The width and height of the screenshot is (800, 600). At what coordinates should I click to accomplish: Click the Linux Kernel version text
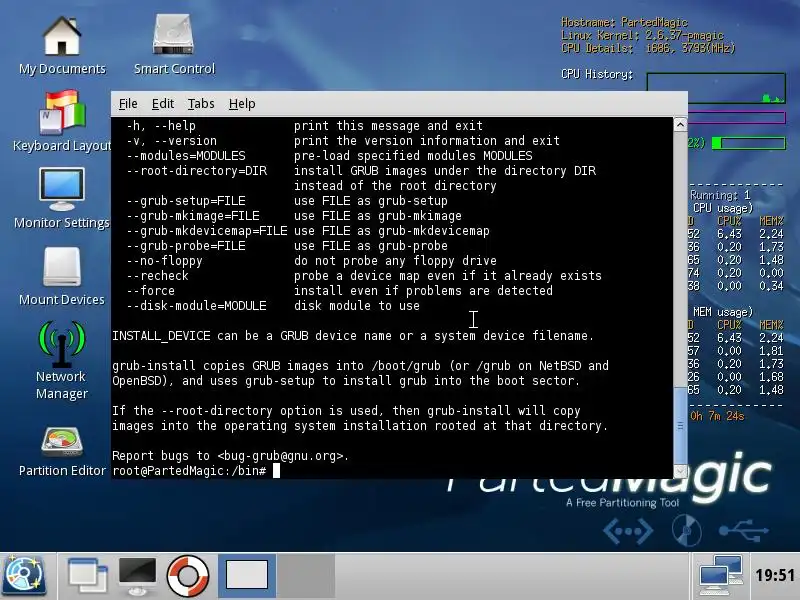click(x=642, y=35)
